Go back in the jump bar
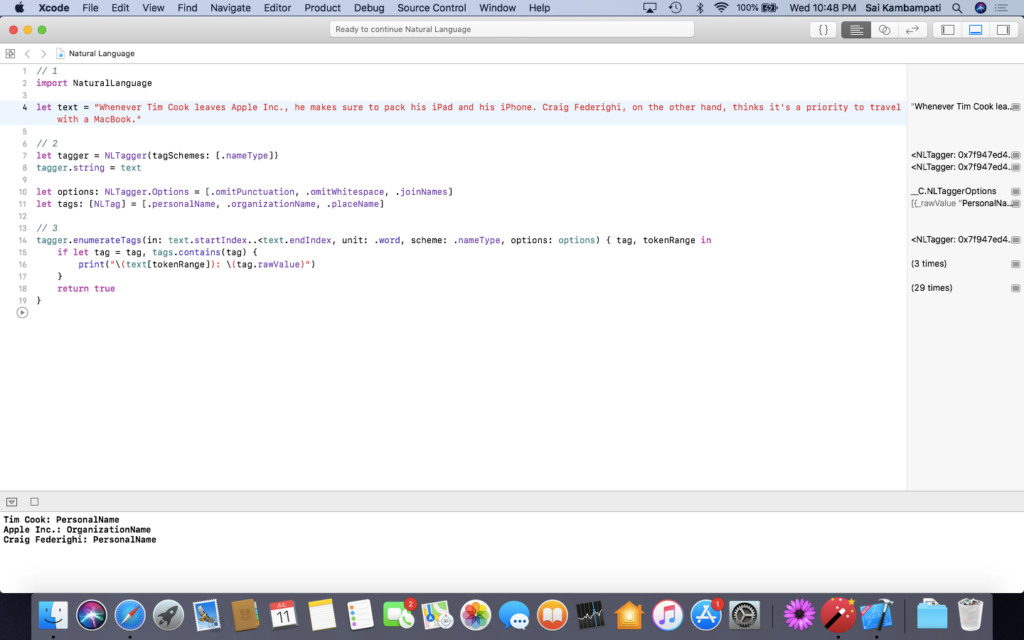Image resolution: width=1024 pixels, height=640 pixels. pyautogui.click(x=27, y=54)
